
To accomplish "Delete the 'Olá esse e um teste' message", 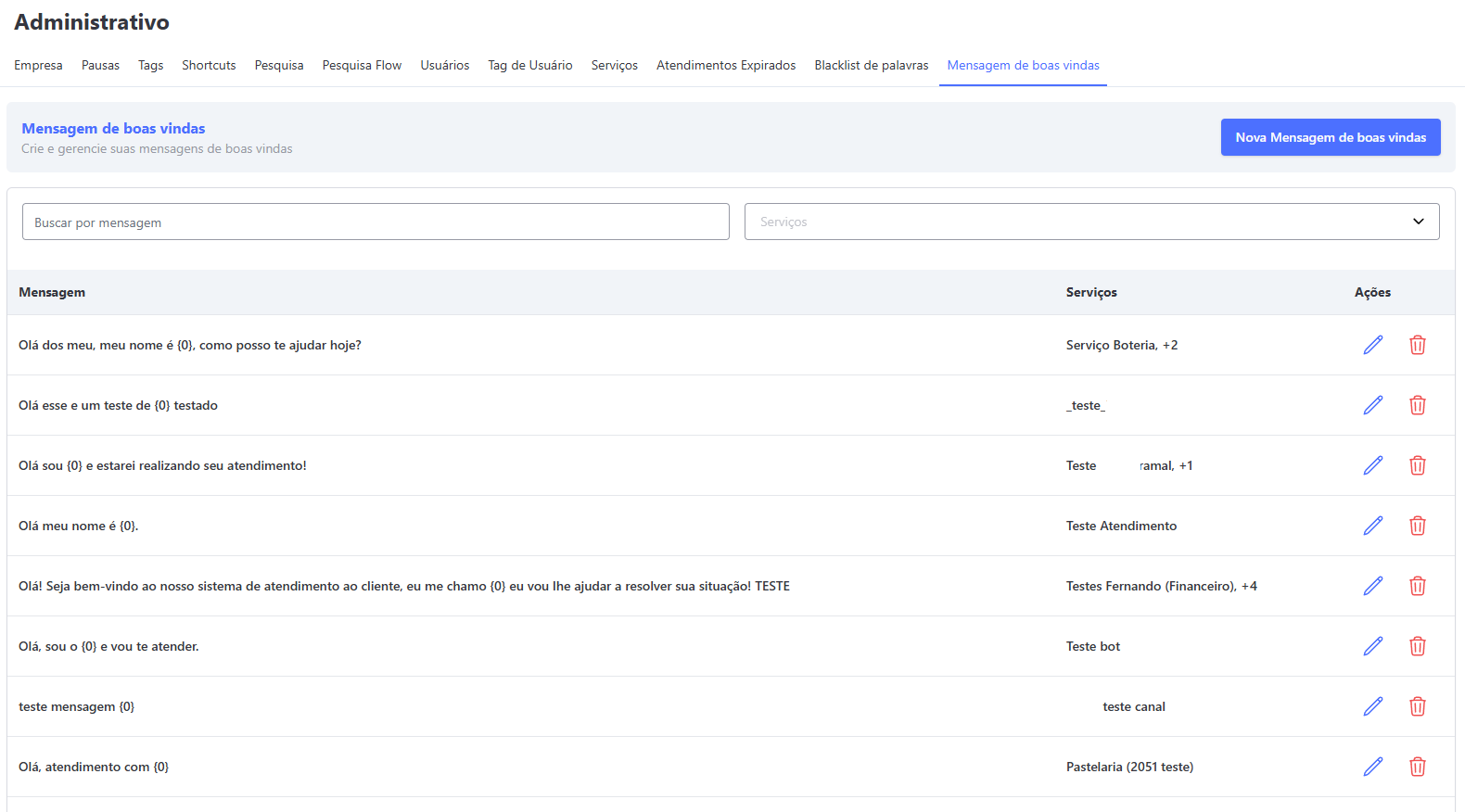I will (1418, 405).
